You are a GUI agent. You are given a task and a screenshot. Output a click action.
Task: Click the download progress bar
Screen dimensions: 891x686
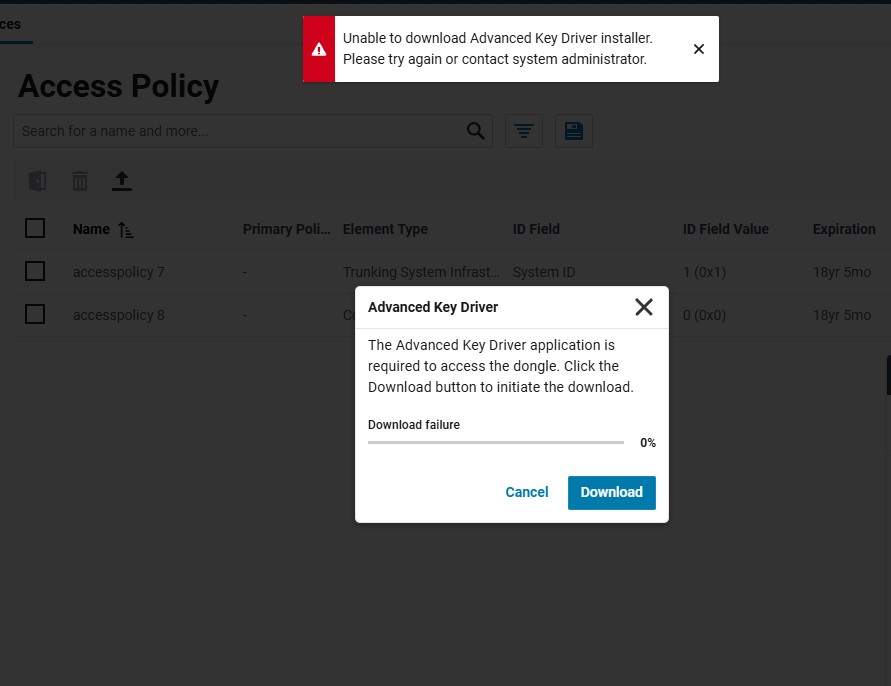[x=496, y=442]
